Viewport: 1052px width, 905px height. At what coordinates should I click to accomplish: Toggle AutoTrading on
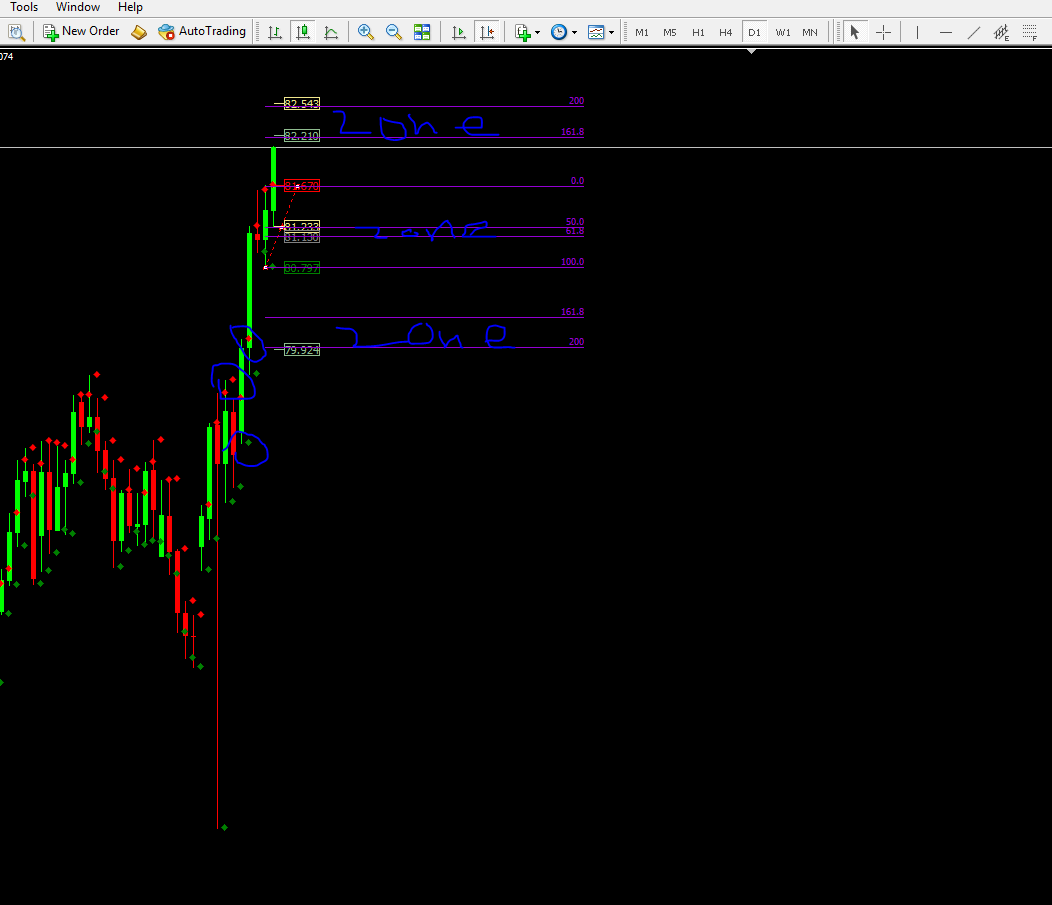point(202,31)
